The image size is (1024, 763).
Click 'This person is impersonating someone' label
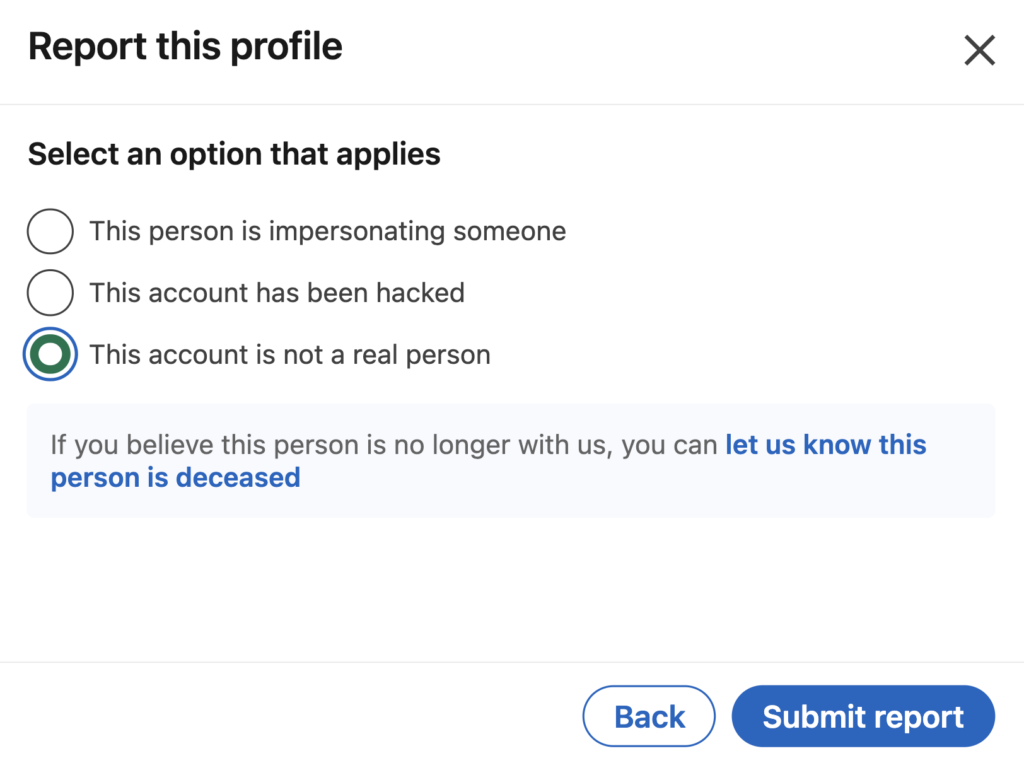point(327,232)
